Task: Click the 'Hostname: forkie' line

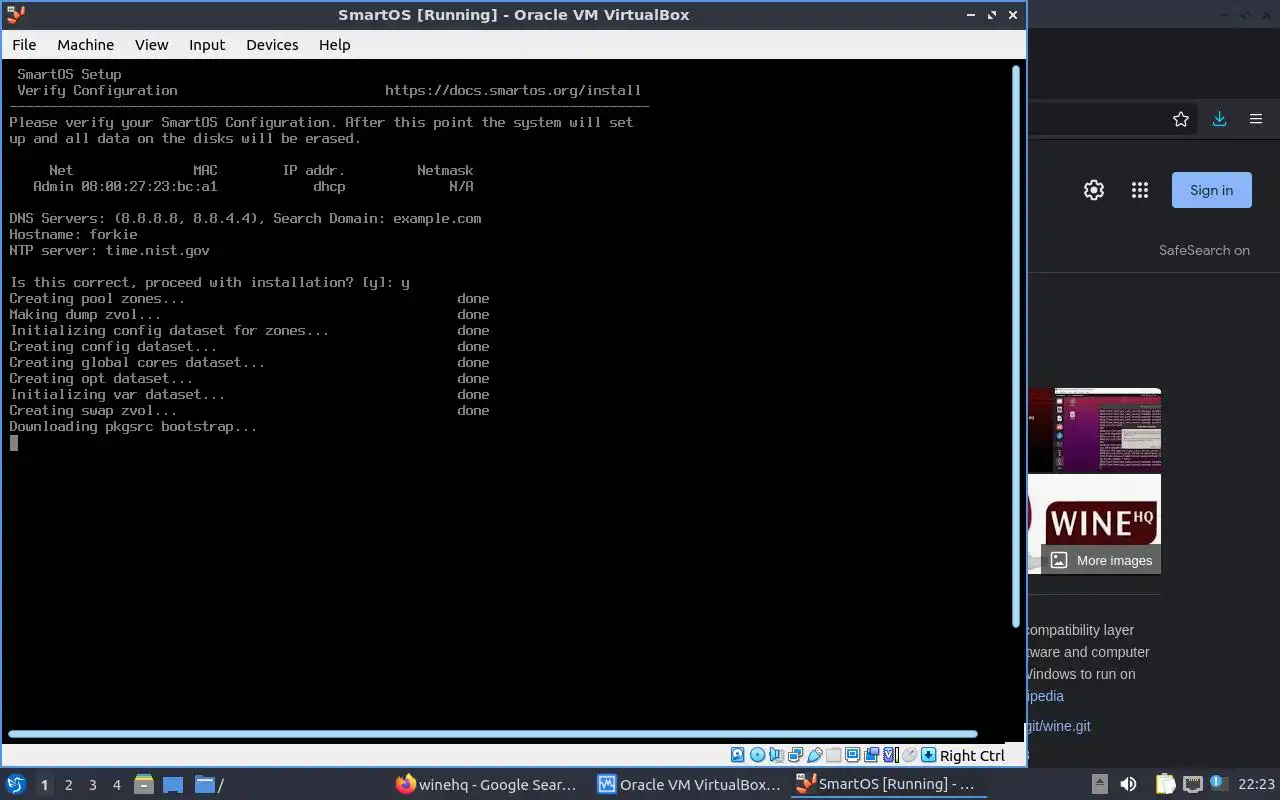Action: pos(73,234)
